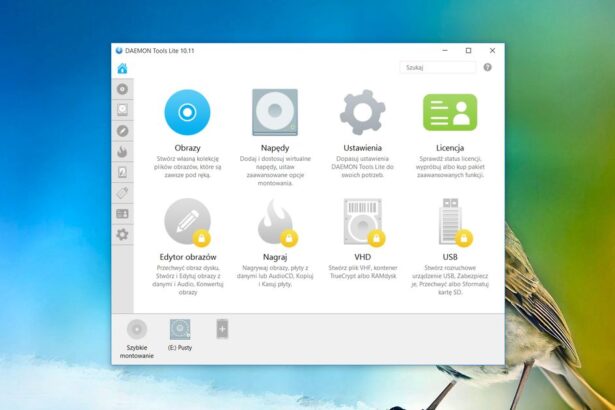This screenshot has width=615, height=410.
Task: Click the Szybkie montowanie disc icon
Action: click(x=137, y=329)
